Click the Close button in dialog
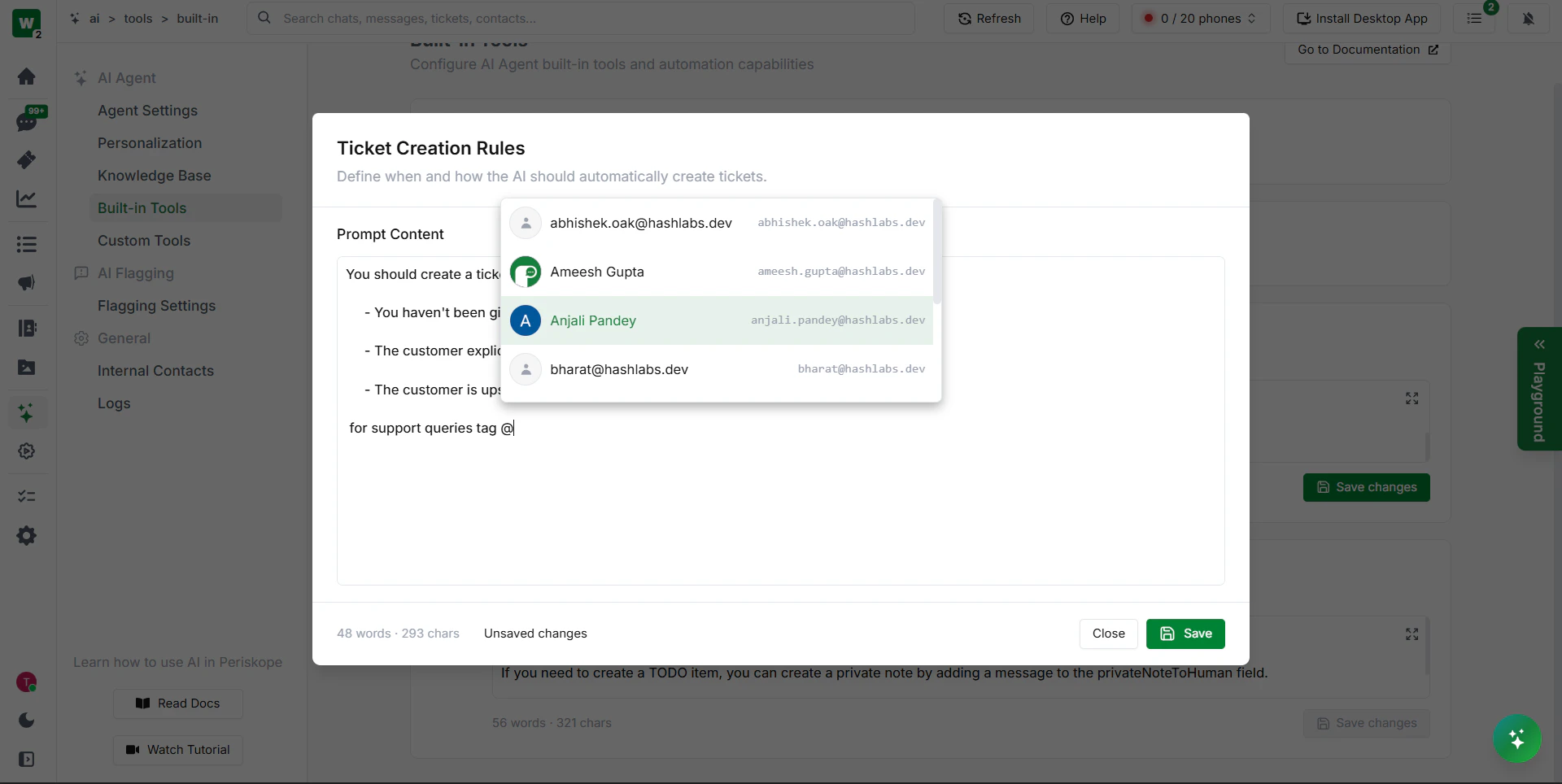The image size is (1562, 784). pos(1109,634)
